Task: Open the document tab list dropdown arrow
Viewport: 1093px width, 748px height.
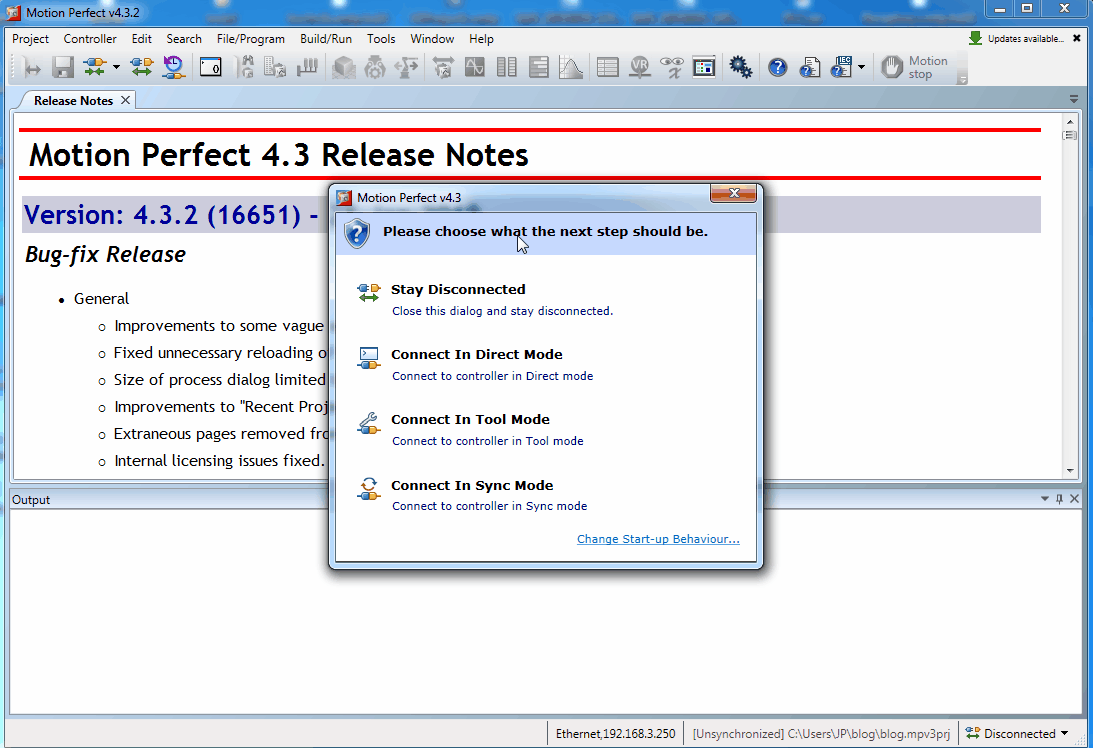Action: pyautogui.click(x=1073, y=100)
